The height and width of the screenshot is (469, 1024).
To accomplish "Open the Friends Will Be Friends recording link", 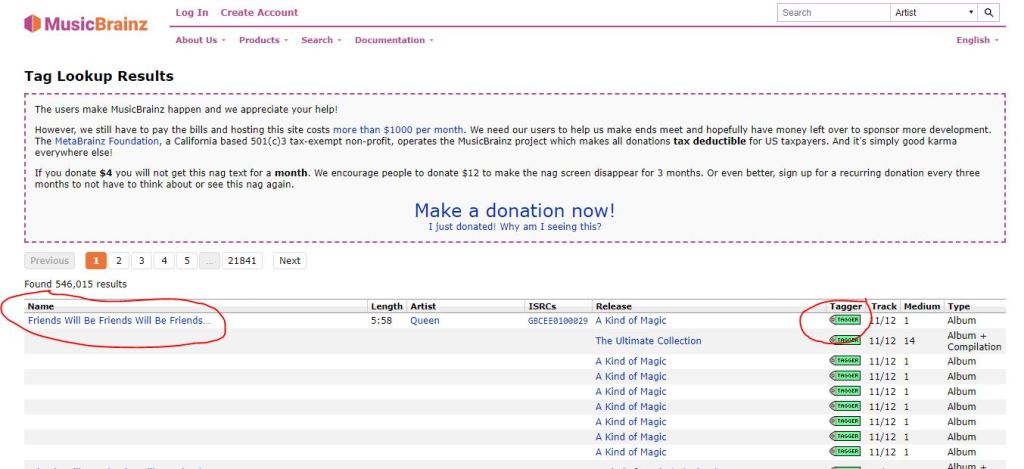I will click(119, 321).
